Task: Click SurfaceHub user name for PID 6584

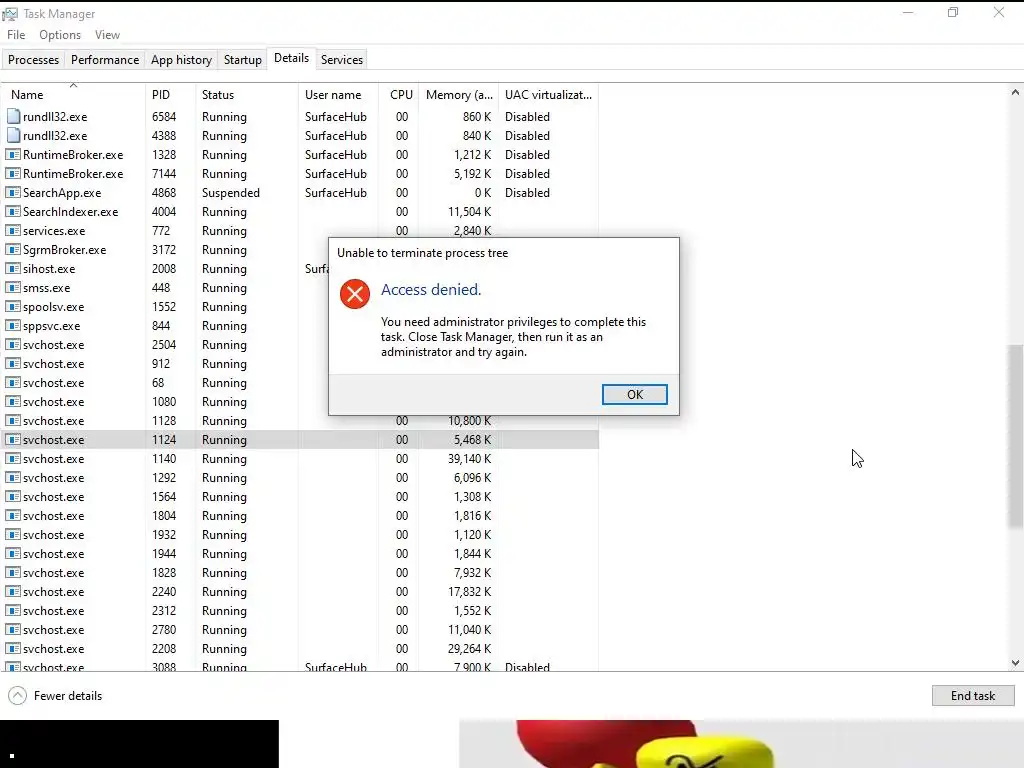Action: [x=336, y=116]
